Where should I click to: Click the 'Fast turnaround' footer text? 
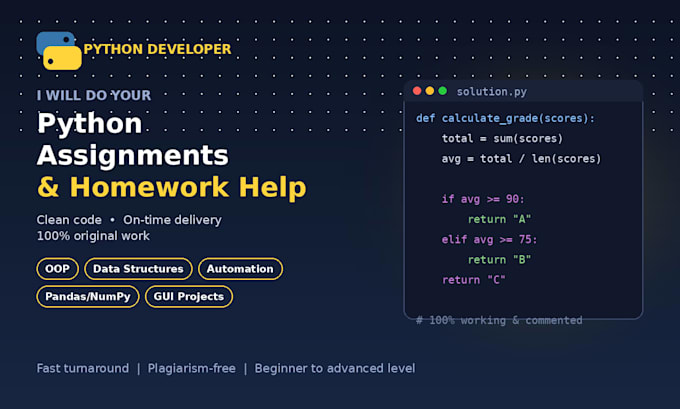(83, 368)
